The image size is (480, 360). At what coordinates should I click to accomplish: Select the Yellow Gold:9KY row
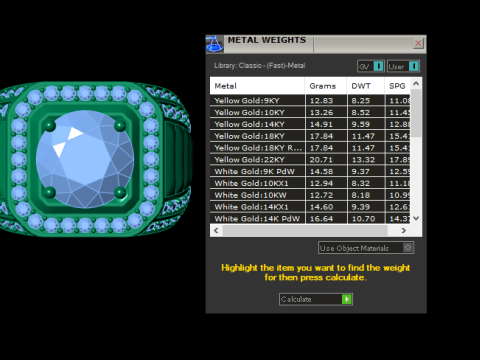[310, 101]
